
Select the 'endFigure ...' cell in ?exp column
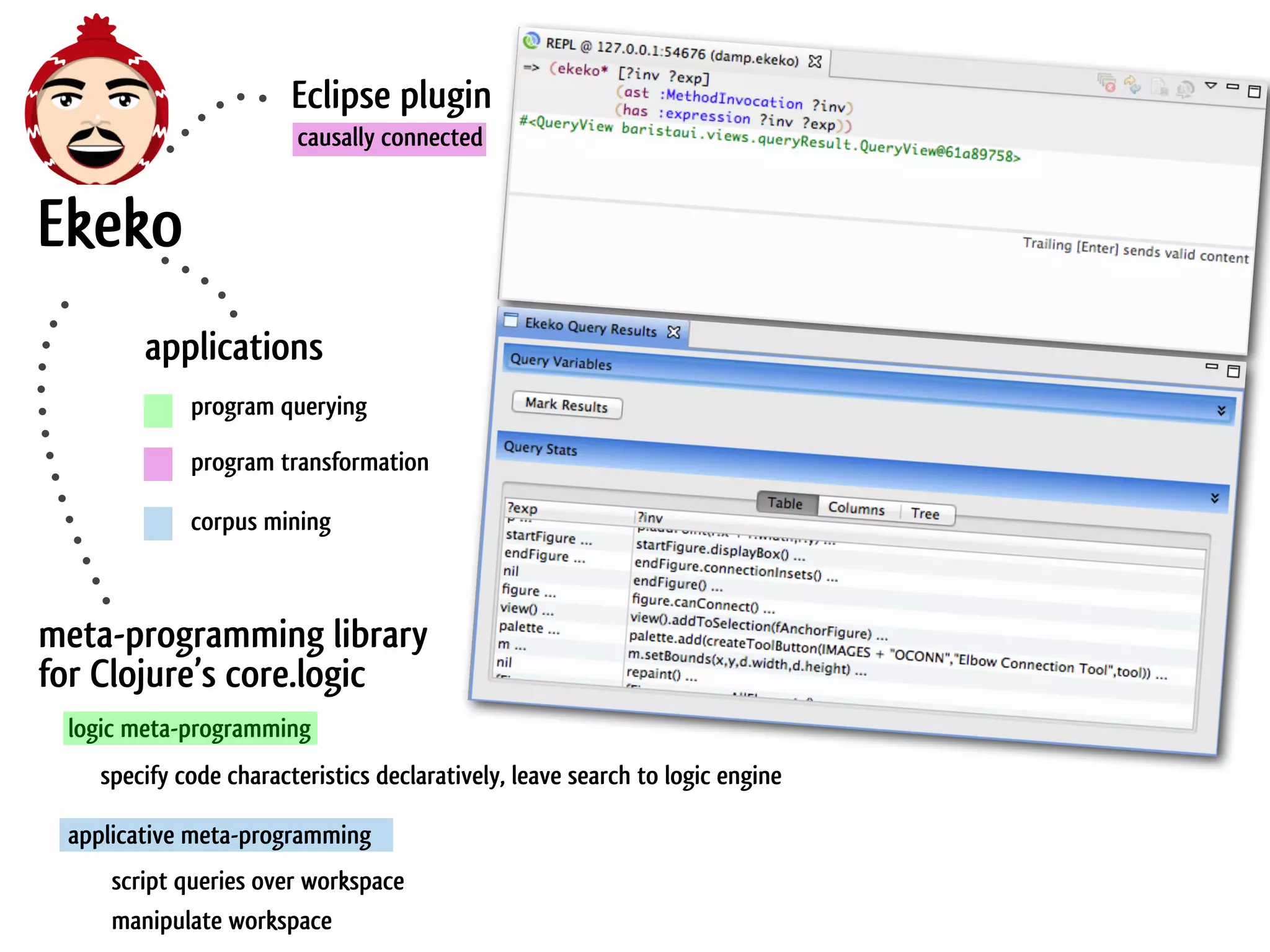pos(544,555)
